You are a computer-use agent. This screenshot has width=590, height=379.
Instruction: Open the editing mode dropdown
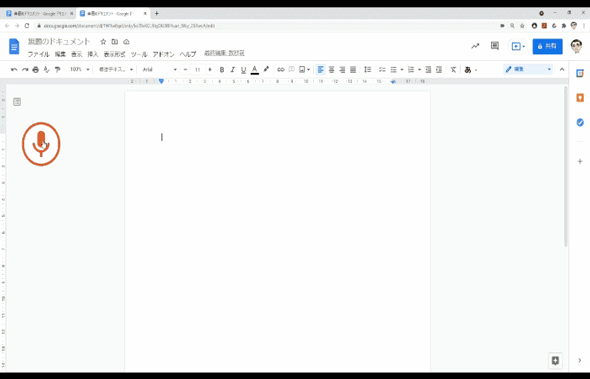pyautogui.click(x=528, y=69)
